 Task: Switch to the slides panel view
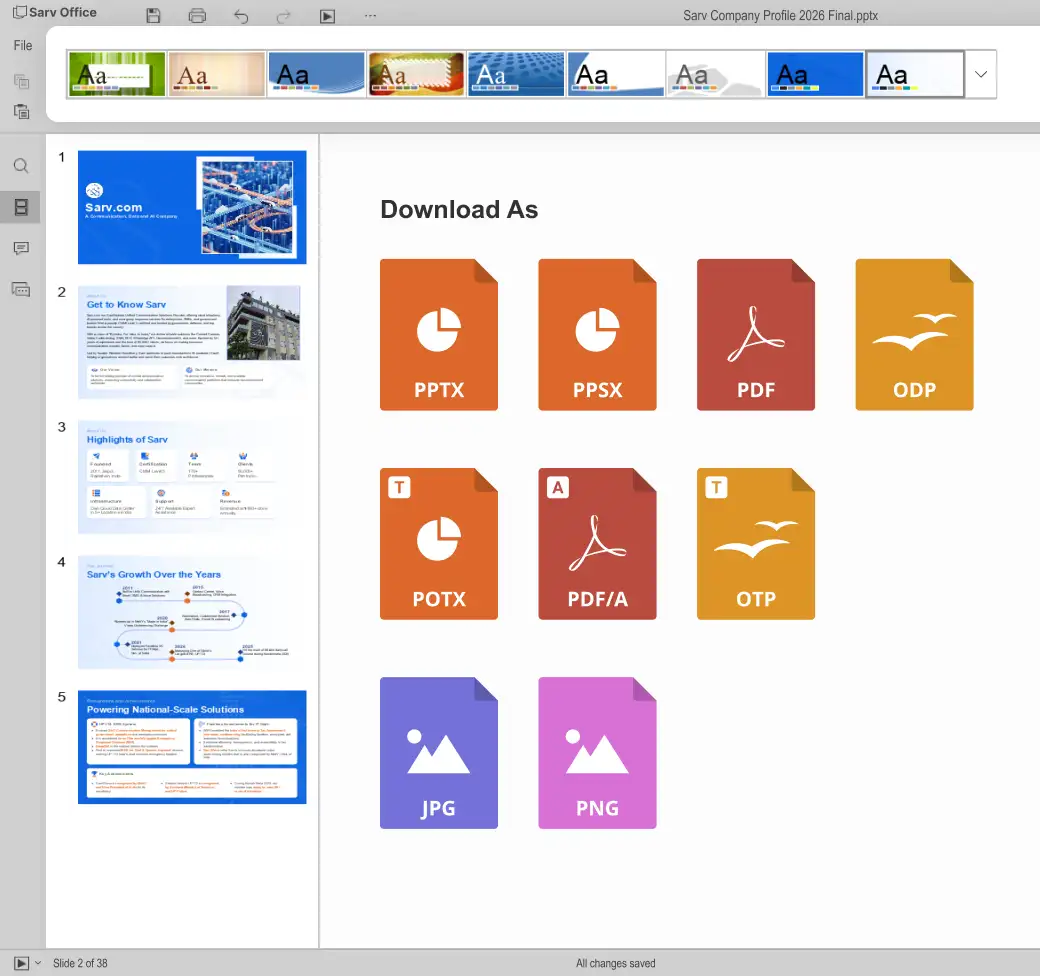[x=20, y=207]
